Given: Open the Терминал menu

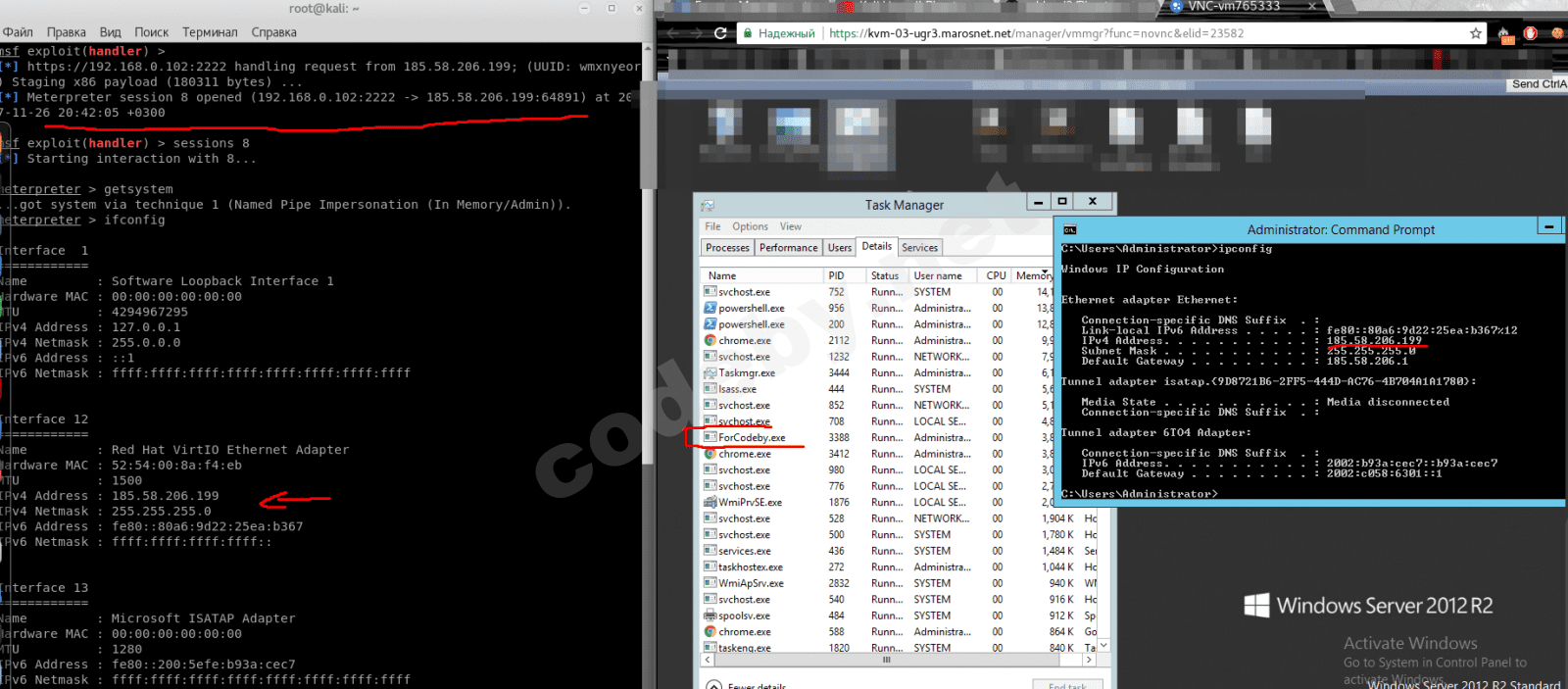Looking at the screenshot, I should coord(210,32).
